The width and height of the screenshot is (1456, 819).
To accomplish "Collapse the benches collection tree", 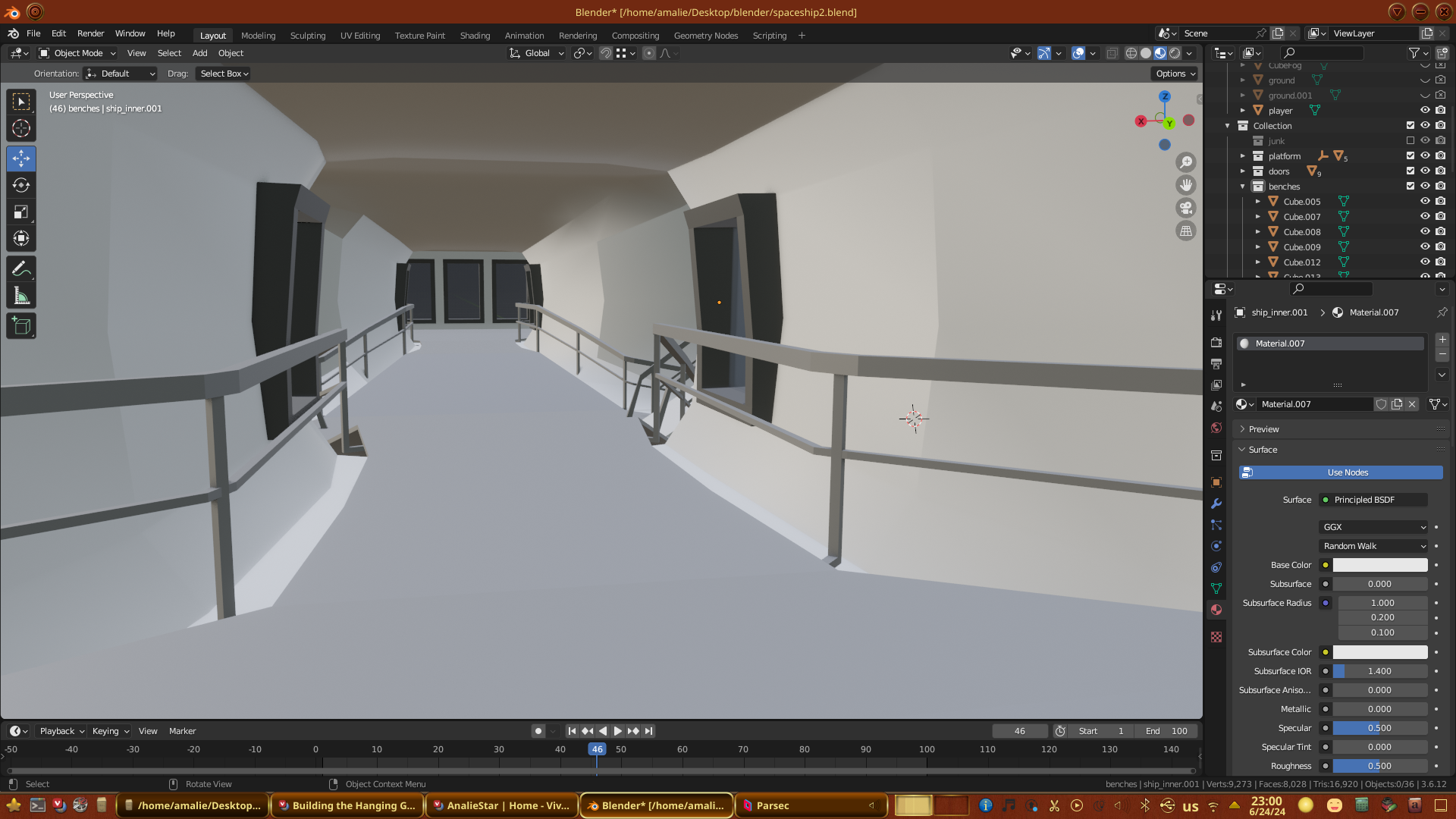I will pos(1243,187).
